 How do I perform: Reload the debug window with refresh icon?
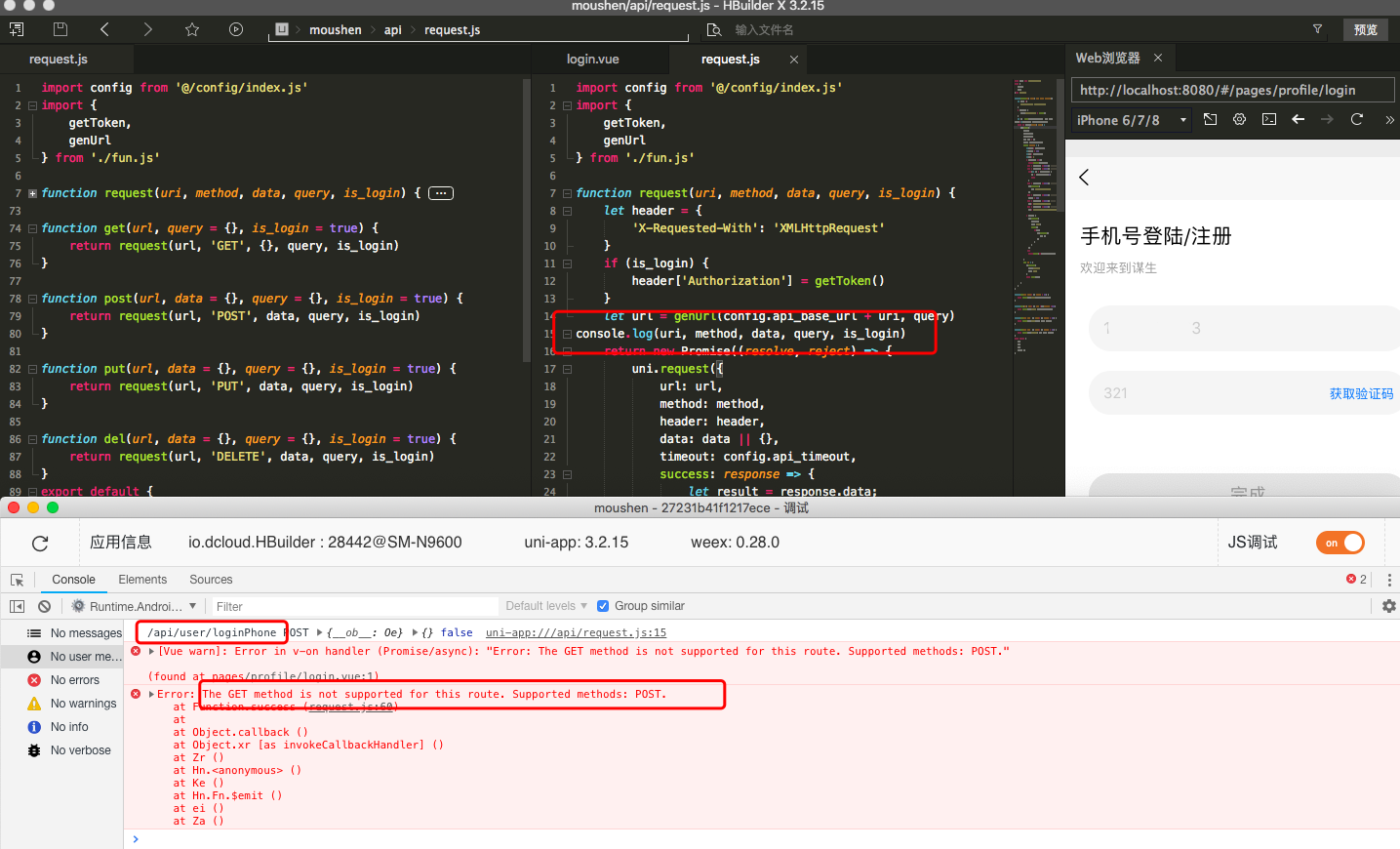coord(40,544)
